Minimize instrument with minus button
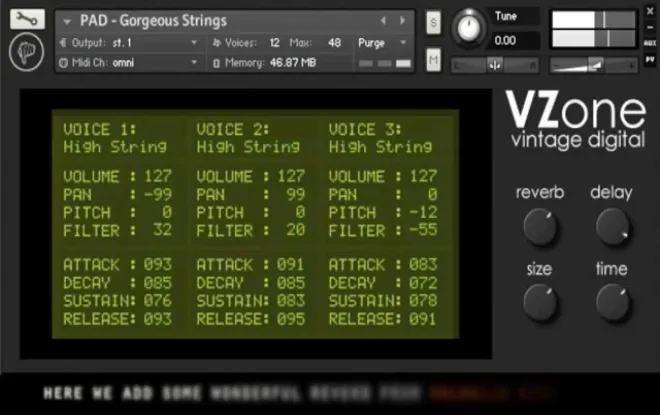 (650, 27)
